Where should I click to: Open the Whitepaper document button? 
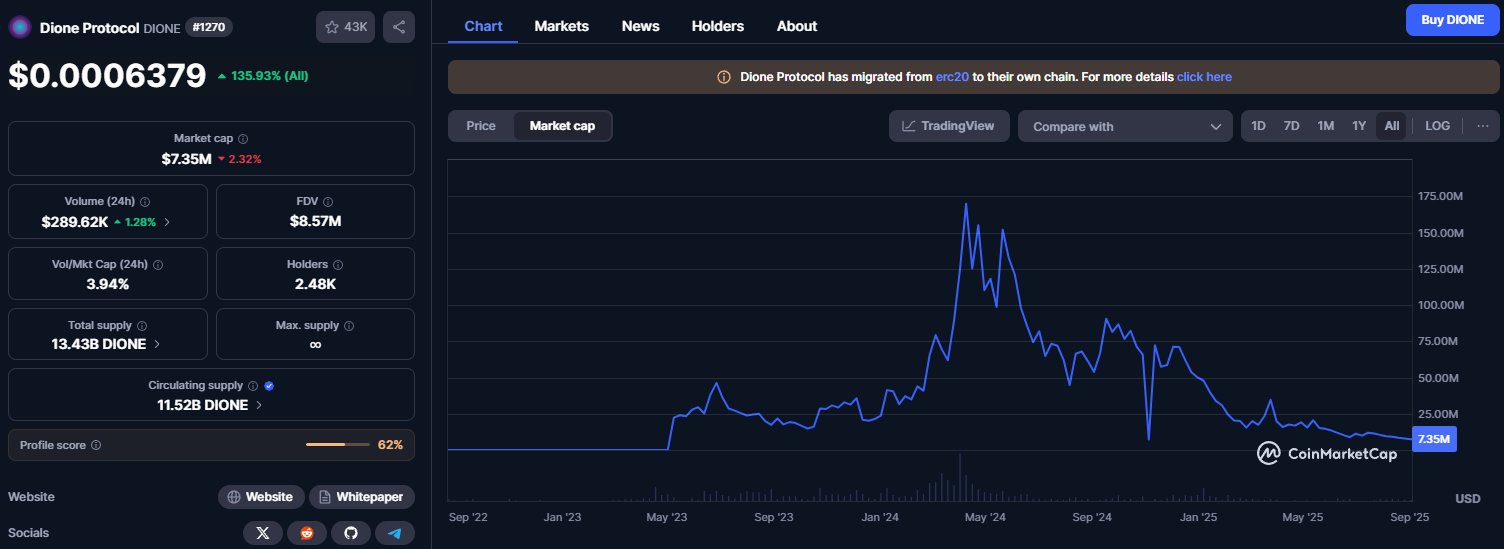click(362, 497)
